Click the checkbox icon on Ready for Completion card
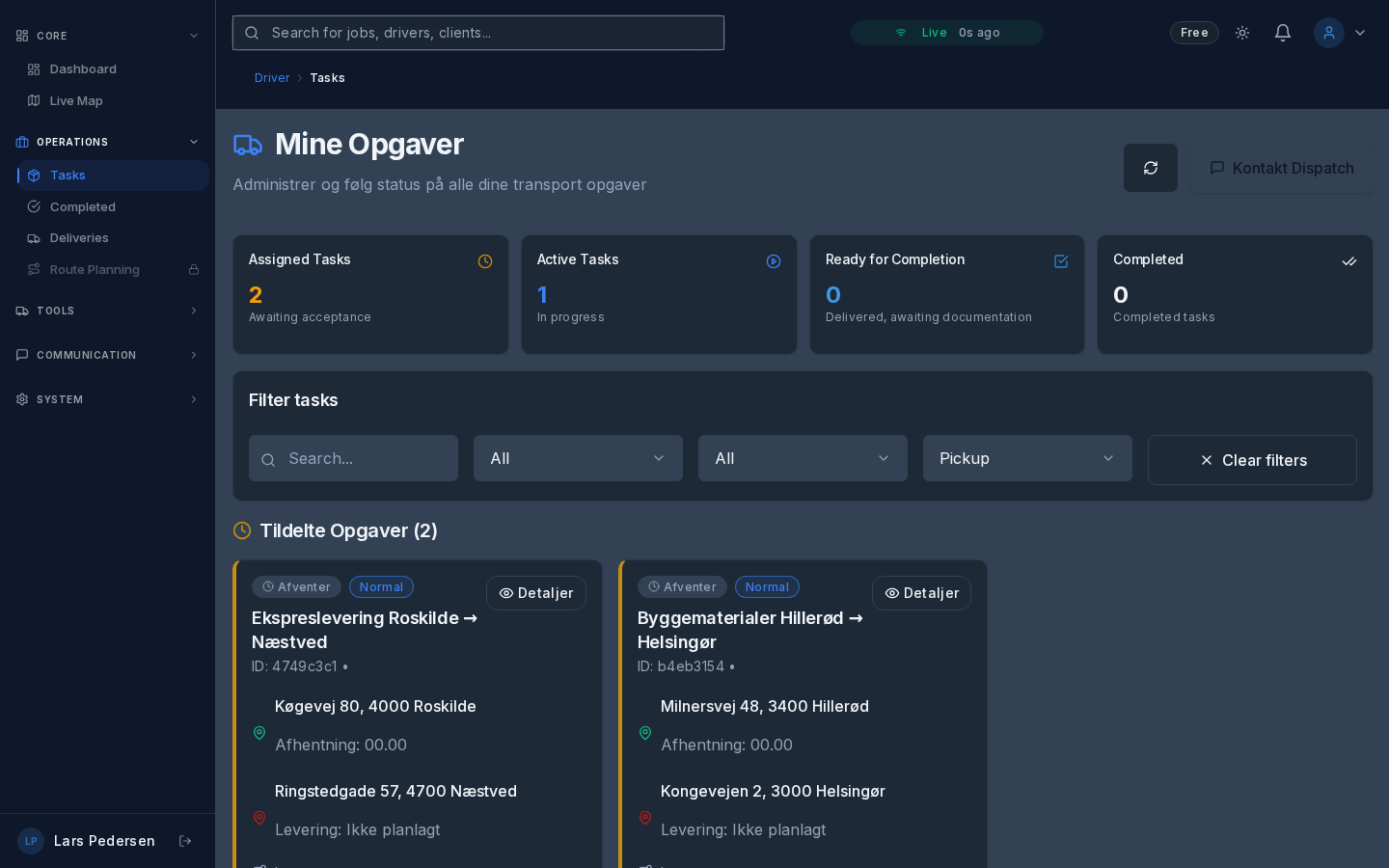This screenshot has height=868, width=1389. [x=1061, y=261]
